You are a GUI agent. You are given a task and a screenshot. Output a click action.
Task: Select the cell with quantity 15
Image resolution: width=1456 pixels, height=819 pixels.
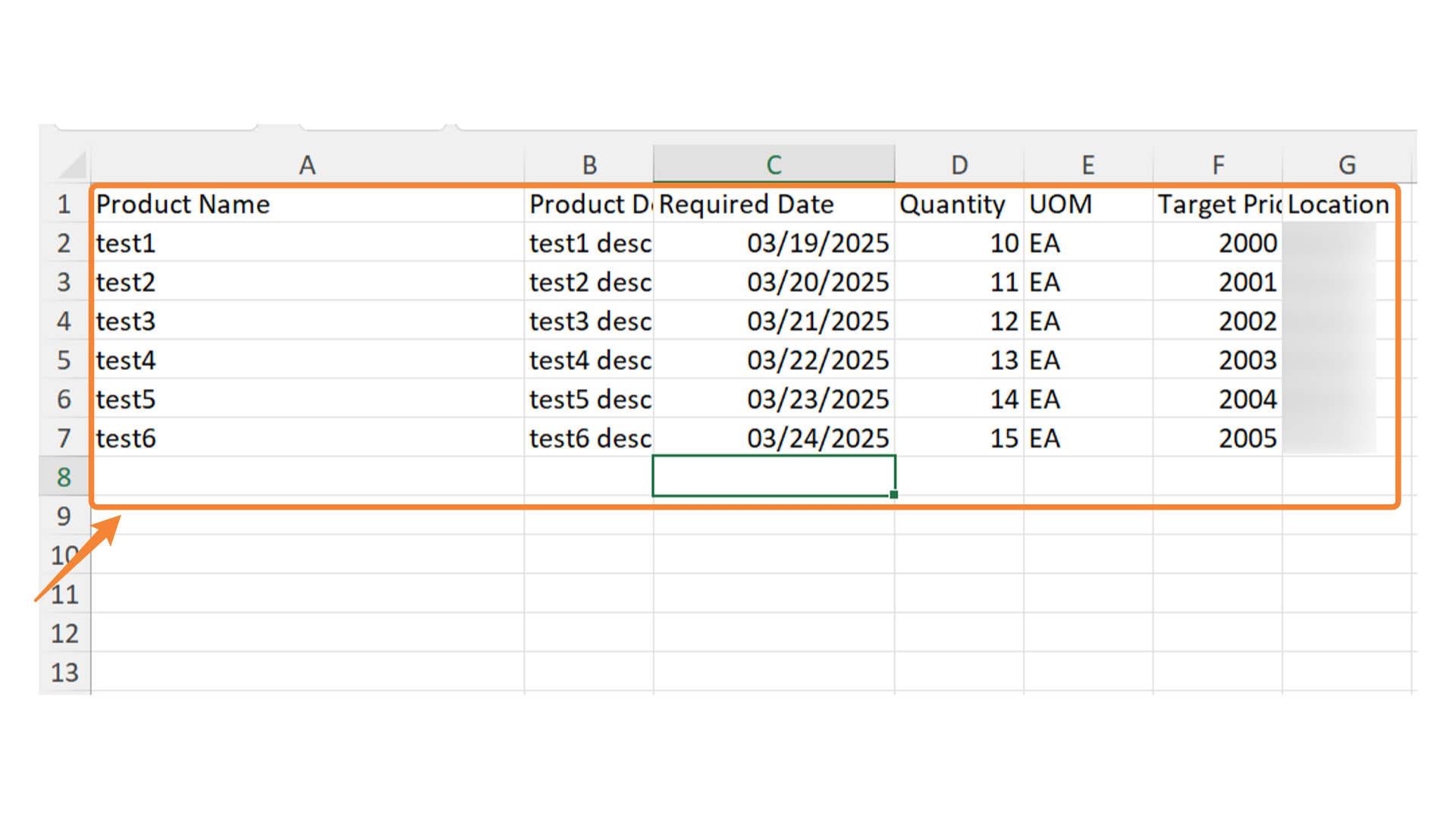tap(959, 438)
